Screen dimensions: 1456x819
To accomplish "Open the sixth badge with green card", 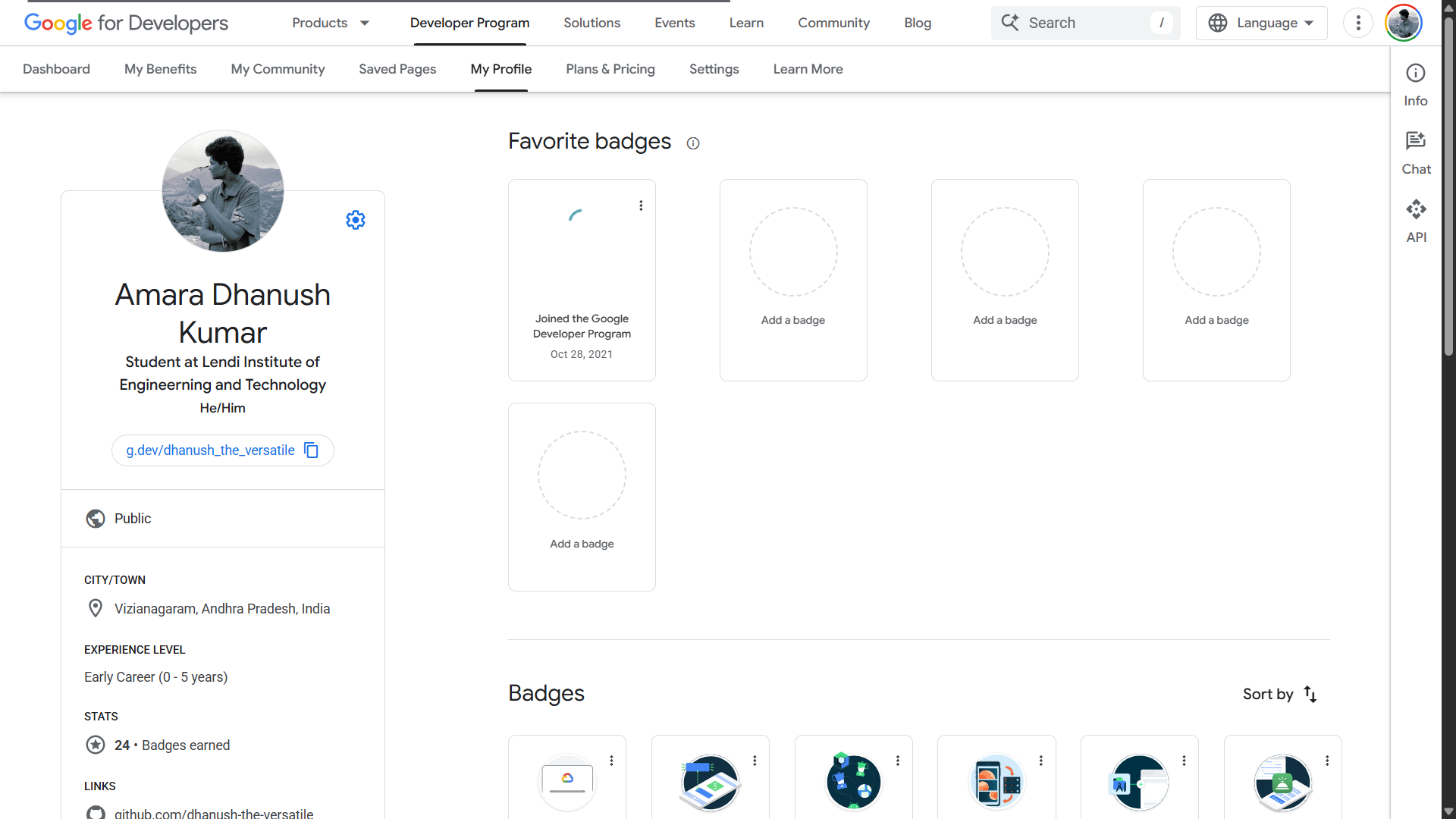I will coord(1283,782).
